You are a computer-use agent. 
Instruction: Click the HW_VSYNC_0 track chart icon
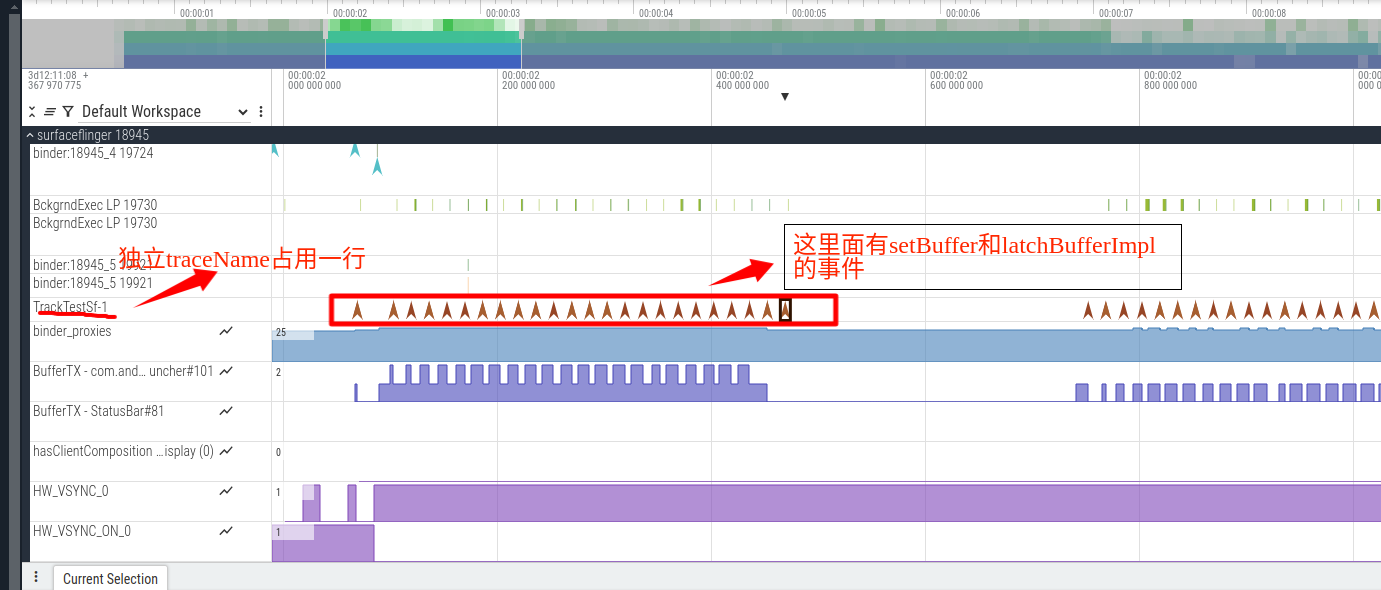coord(226,491)
